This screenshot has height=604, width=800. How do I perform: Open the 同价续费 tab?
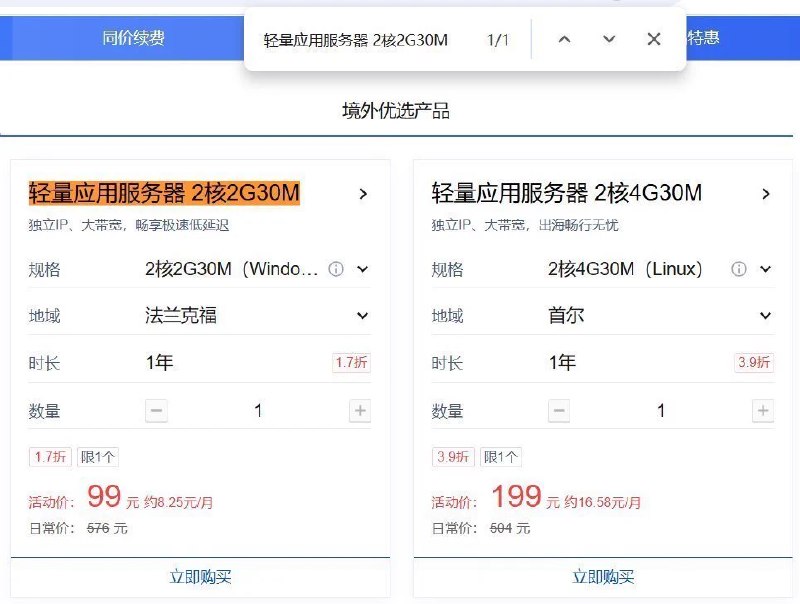pyautogui.click(x=133, y=38)
